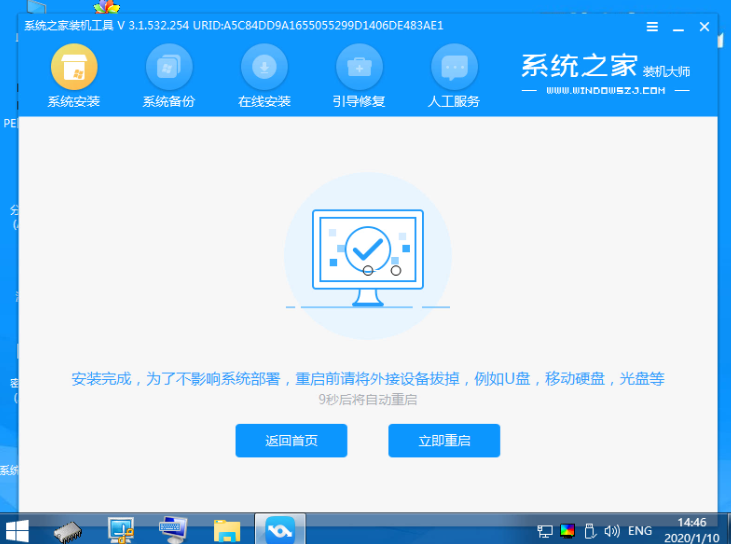
Task: Switch the ENG input language indicator
Action: (640, 530)
